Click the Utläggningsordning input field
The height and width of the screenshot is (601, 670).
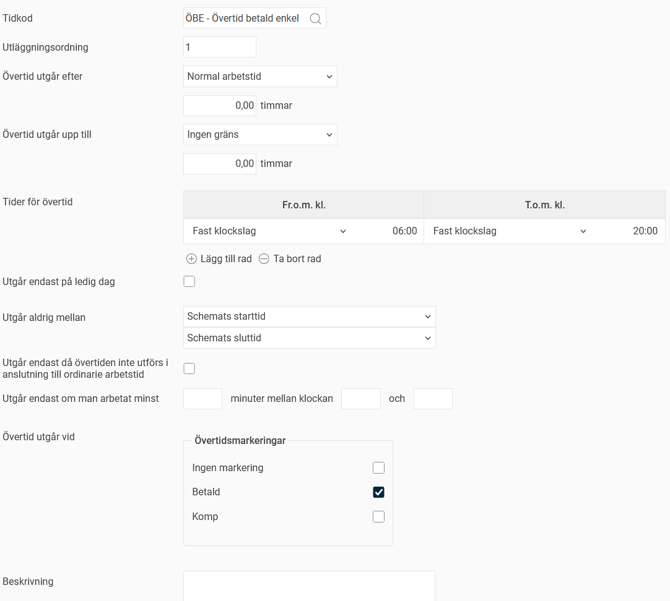click(220, 47)
